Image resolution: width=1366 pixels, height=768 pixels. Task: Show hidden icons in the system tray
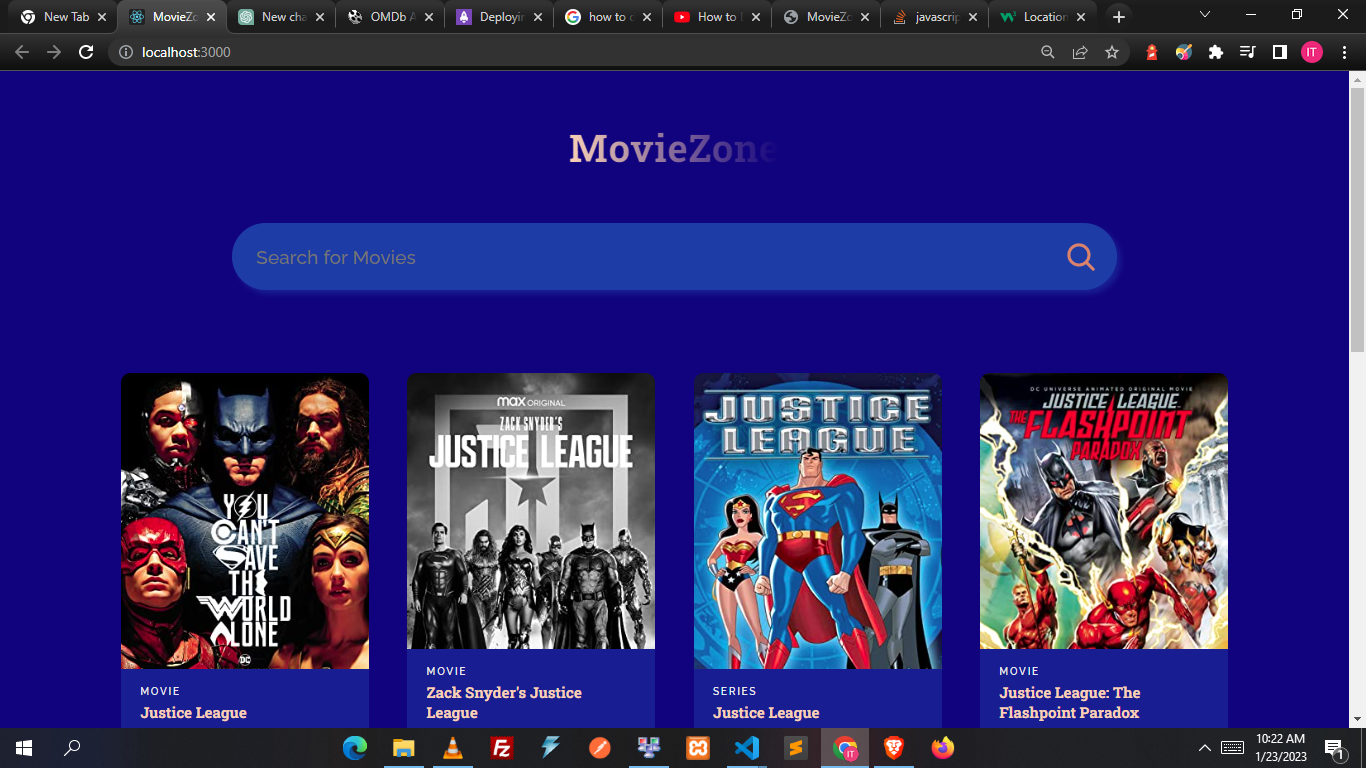1205,747
